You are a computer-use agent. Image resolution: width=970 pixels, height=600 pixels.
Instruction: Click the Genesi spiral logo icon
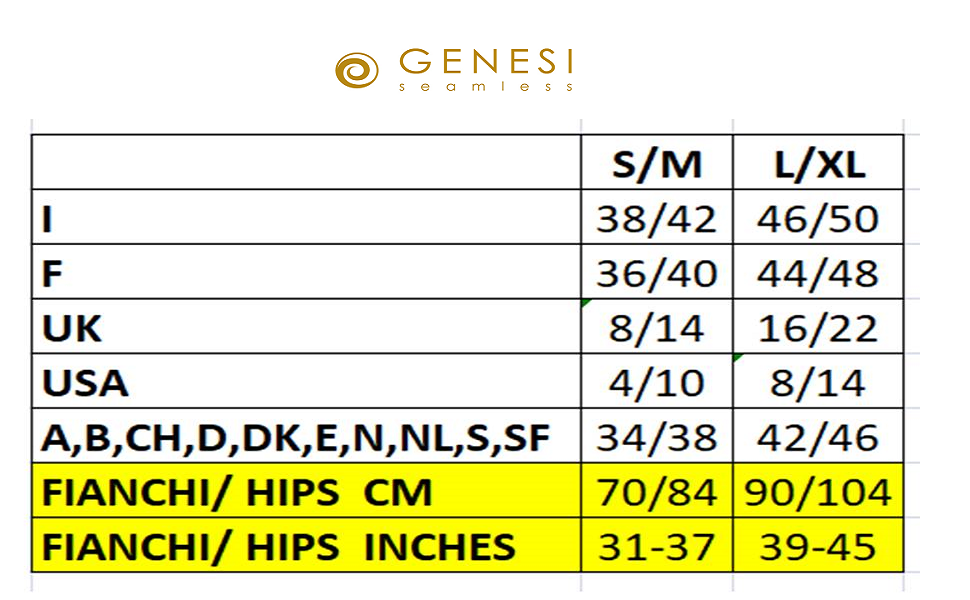click(357, 70)
